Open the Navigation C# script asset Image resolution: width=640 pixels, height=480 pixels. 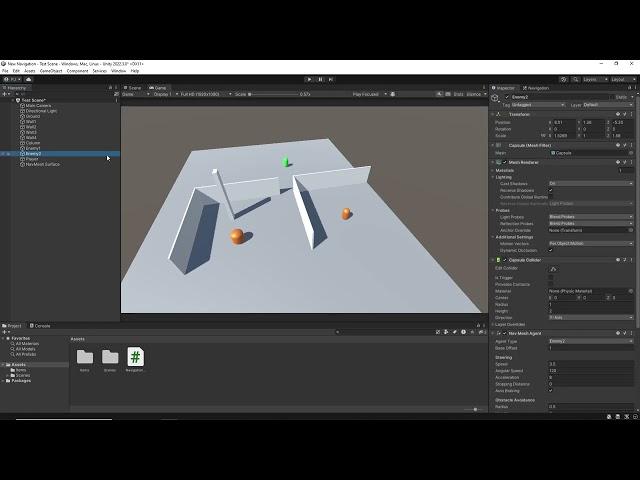coord(135,357)
